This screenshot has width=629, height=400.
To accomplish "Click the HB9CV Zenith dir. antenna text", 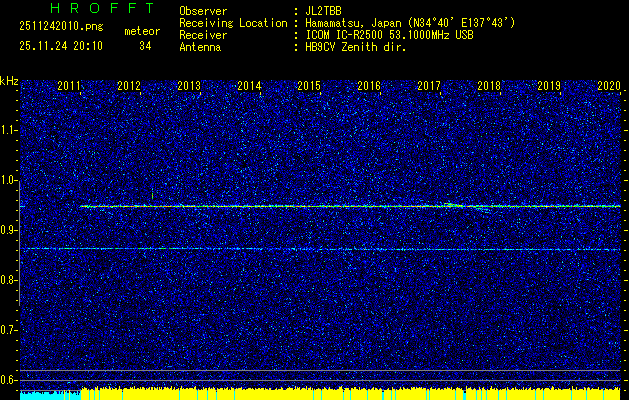I will pos(355,46).
